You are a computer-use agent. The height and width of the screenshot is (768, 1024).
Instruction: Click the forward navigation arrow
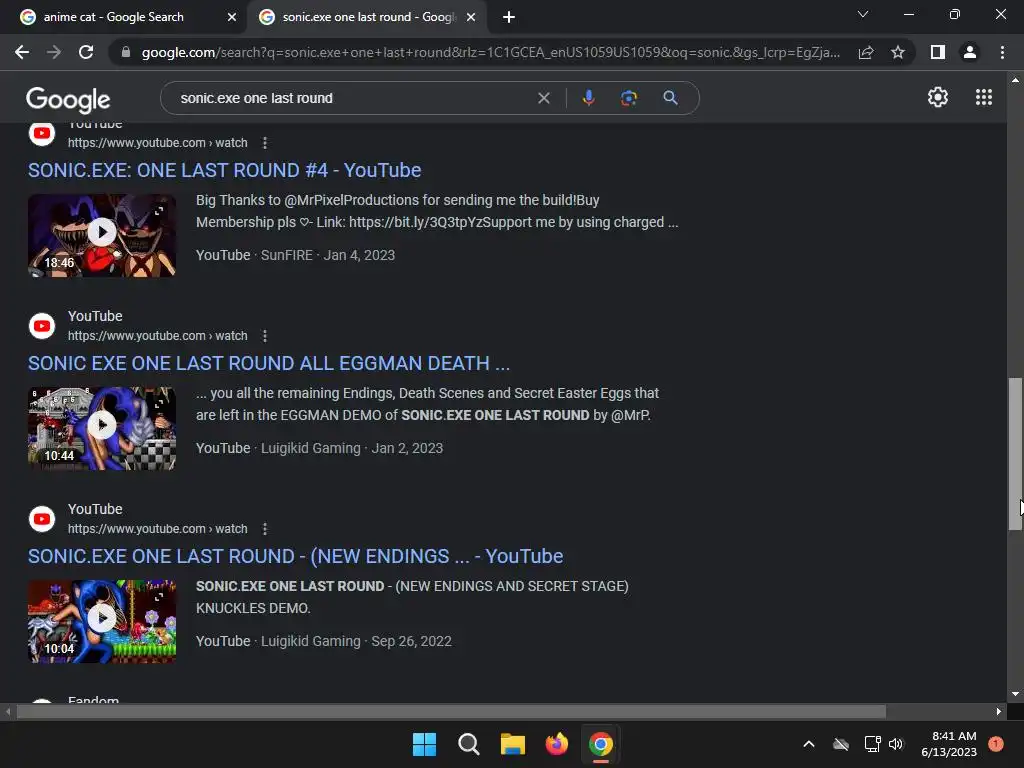pyautogui.click(x=54, y=52)
